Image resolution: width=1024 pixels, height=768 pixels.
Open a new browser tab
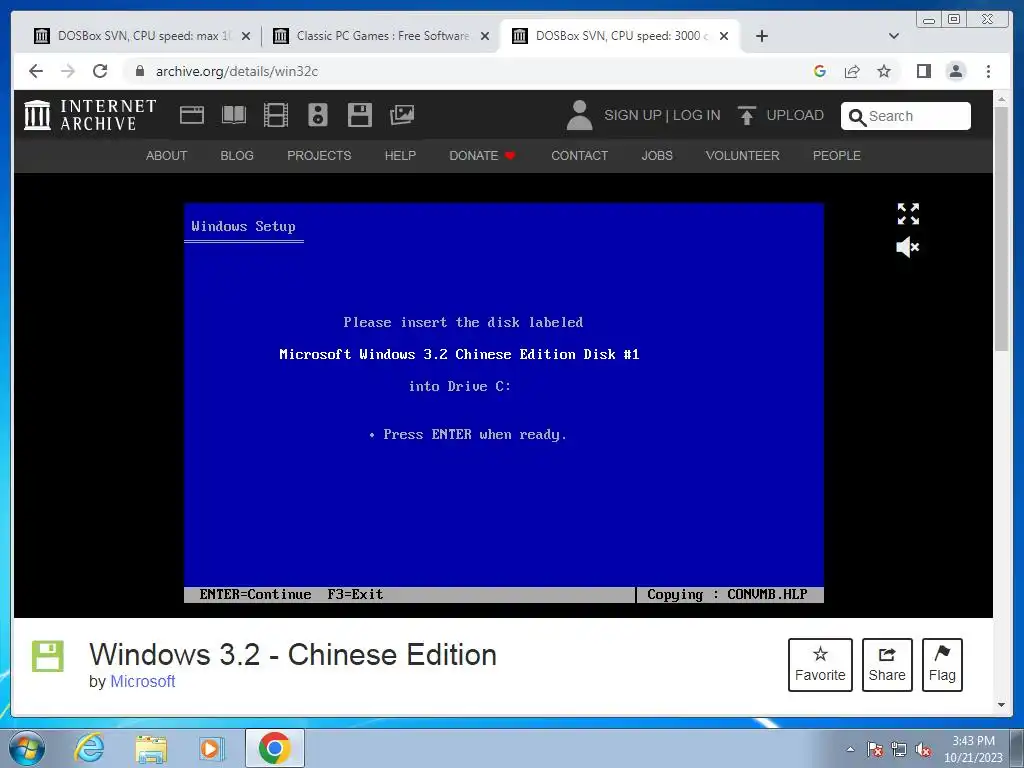pos(761,36)
